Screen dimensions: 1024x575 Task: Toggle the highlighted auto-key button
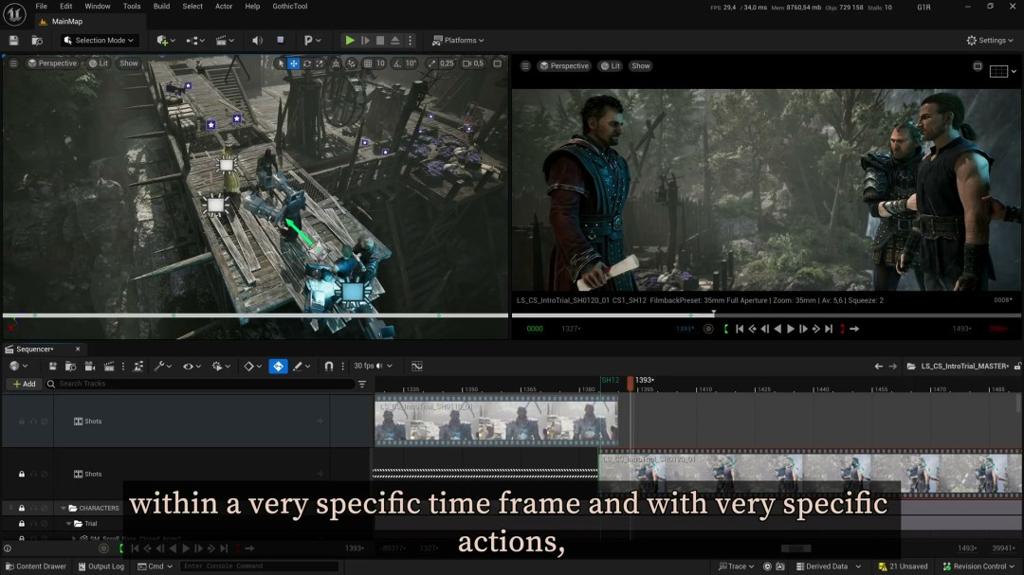click(278, 366)
